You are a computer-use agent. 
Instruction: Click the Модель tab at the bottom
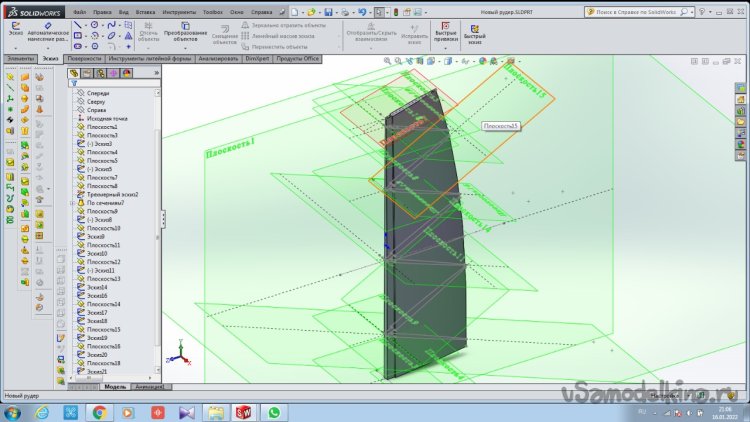(x=115, y=386)
